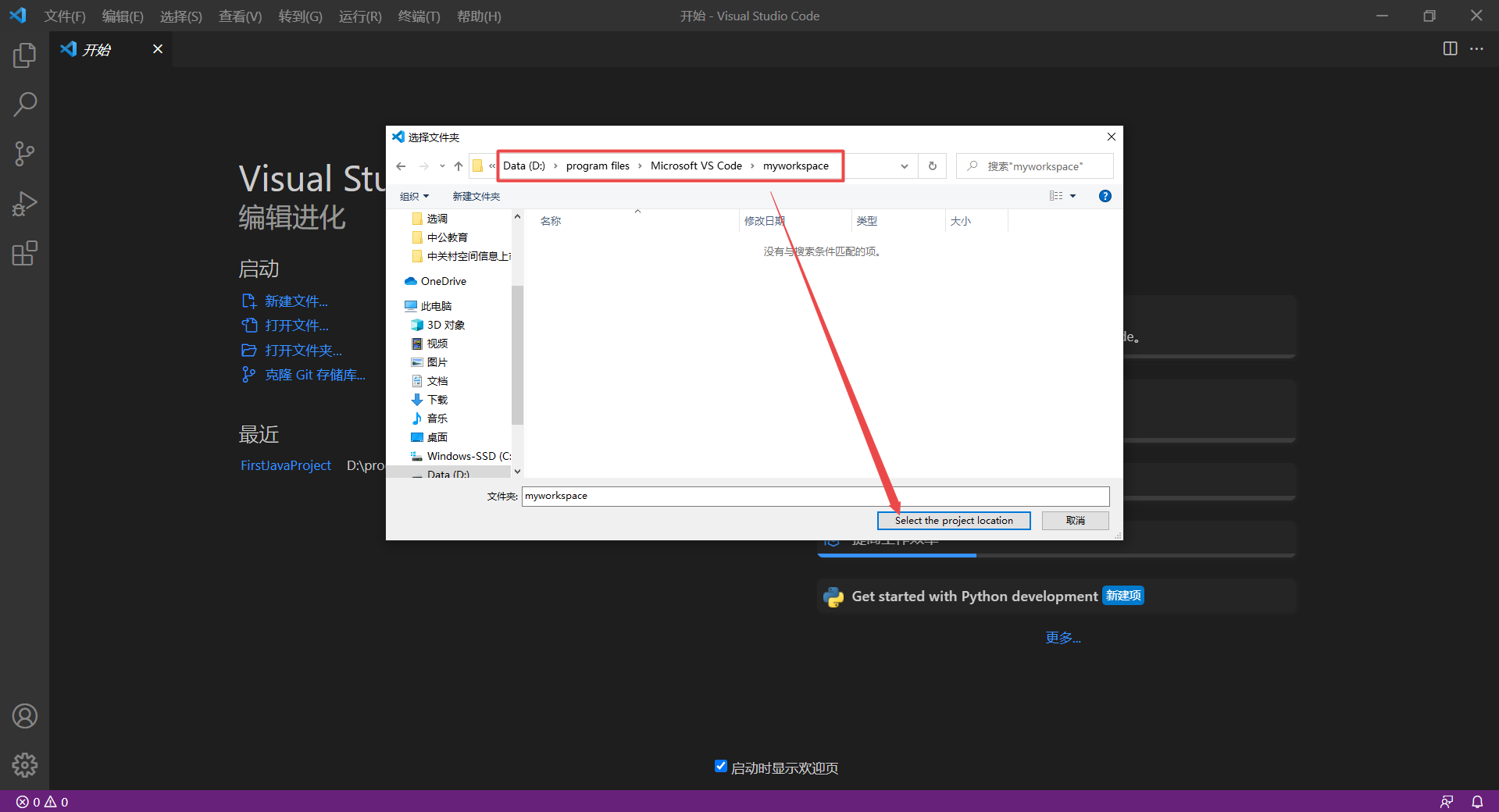Open the 帮助(H) menu
This screenshot has height=812, width=1499.
(x=479, y=16)
